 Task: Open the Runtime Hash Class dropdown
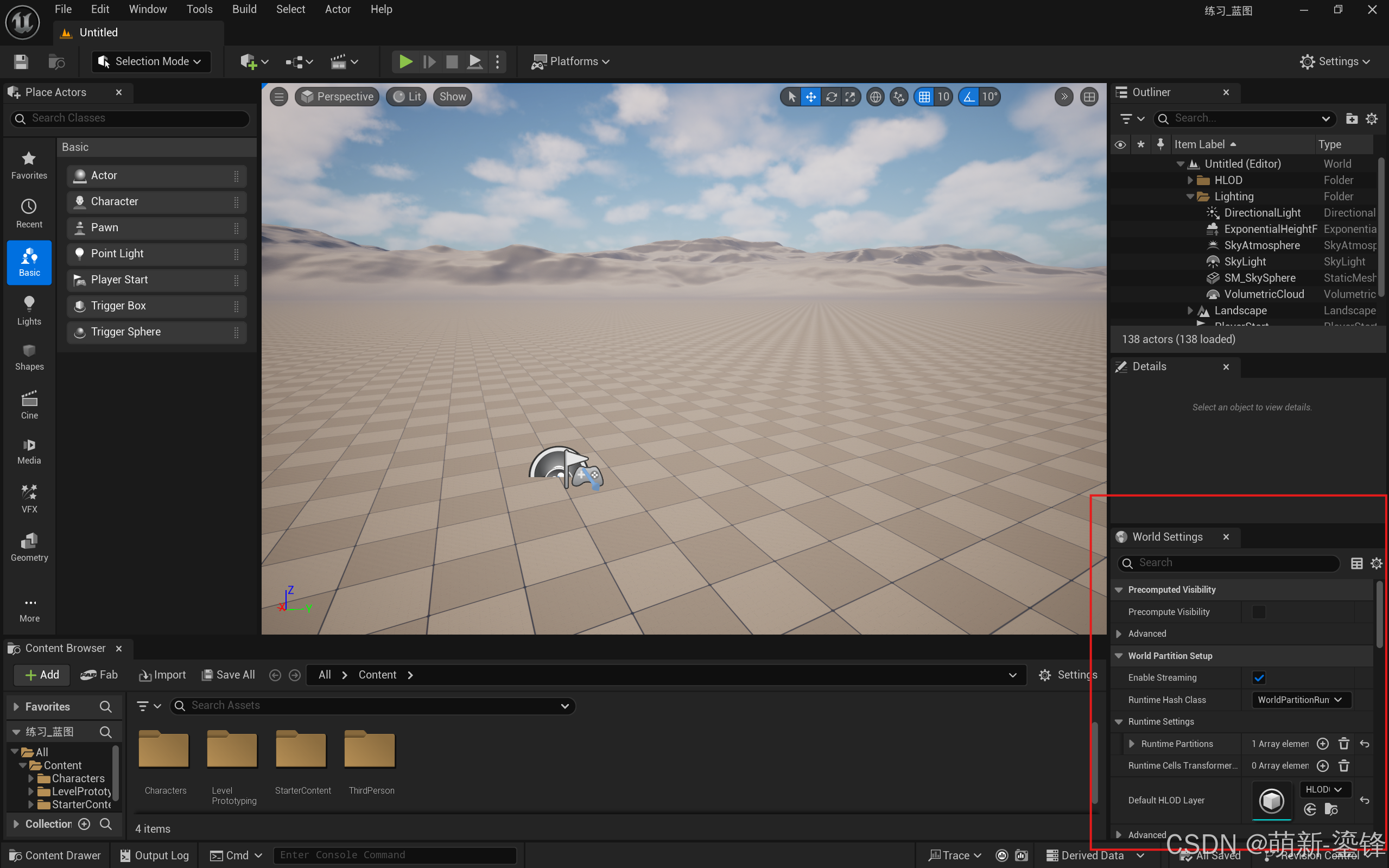(x=1300, y=700)
